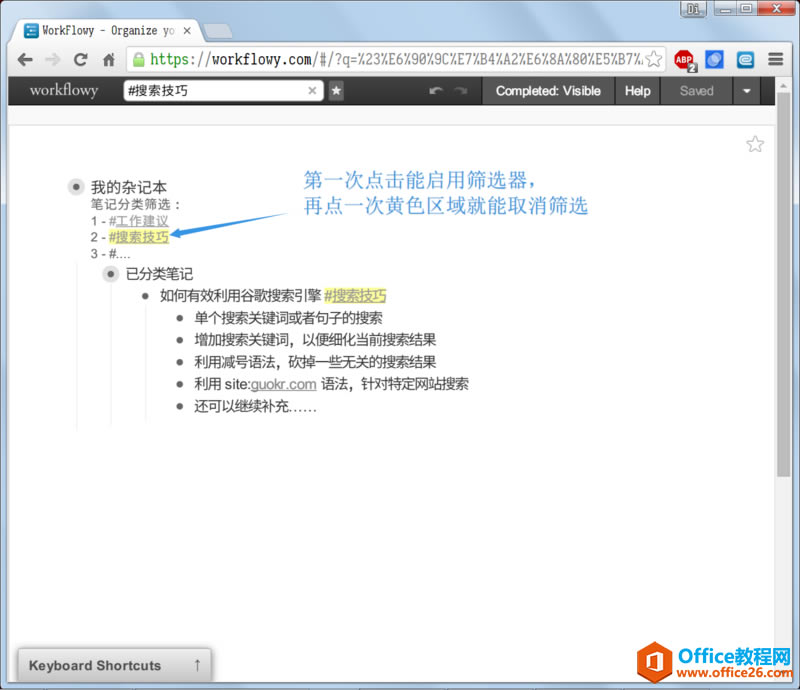Screen dimensions: 800x690
Task: Open the Help menu in WorkFlowy
Action: coord(637,91)
